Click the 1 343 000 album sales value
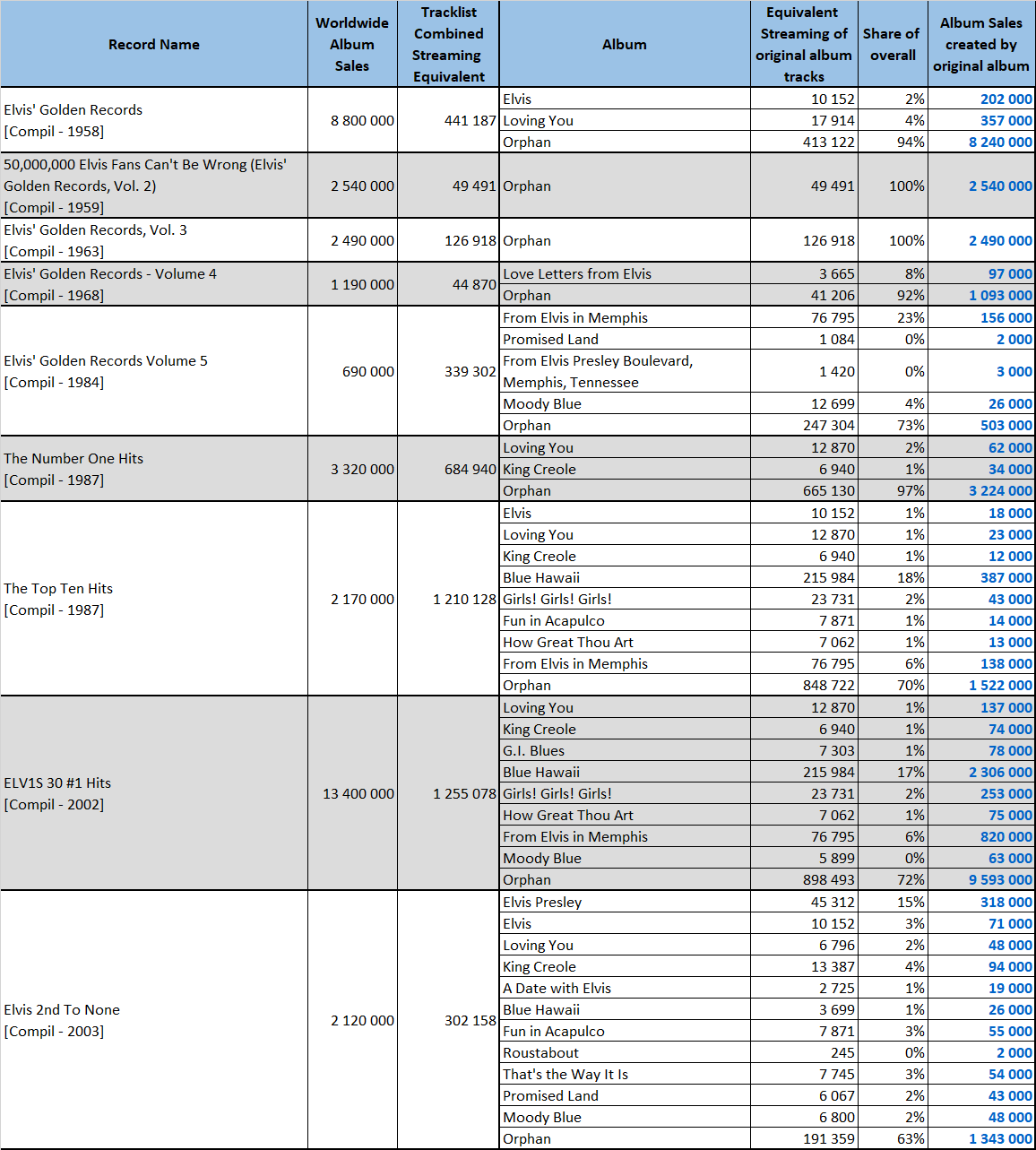This screenshot has width=1036, height=1150. click(981, 1138)
